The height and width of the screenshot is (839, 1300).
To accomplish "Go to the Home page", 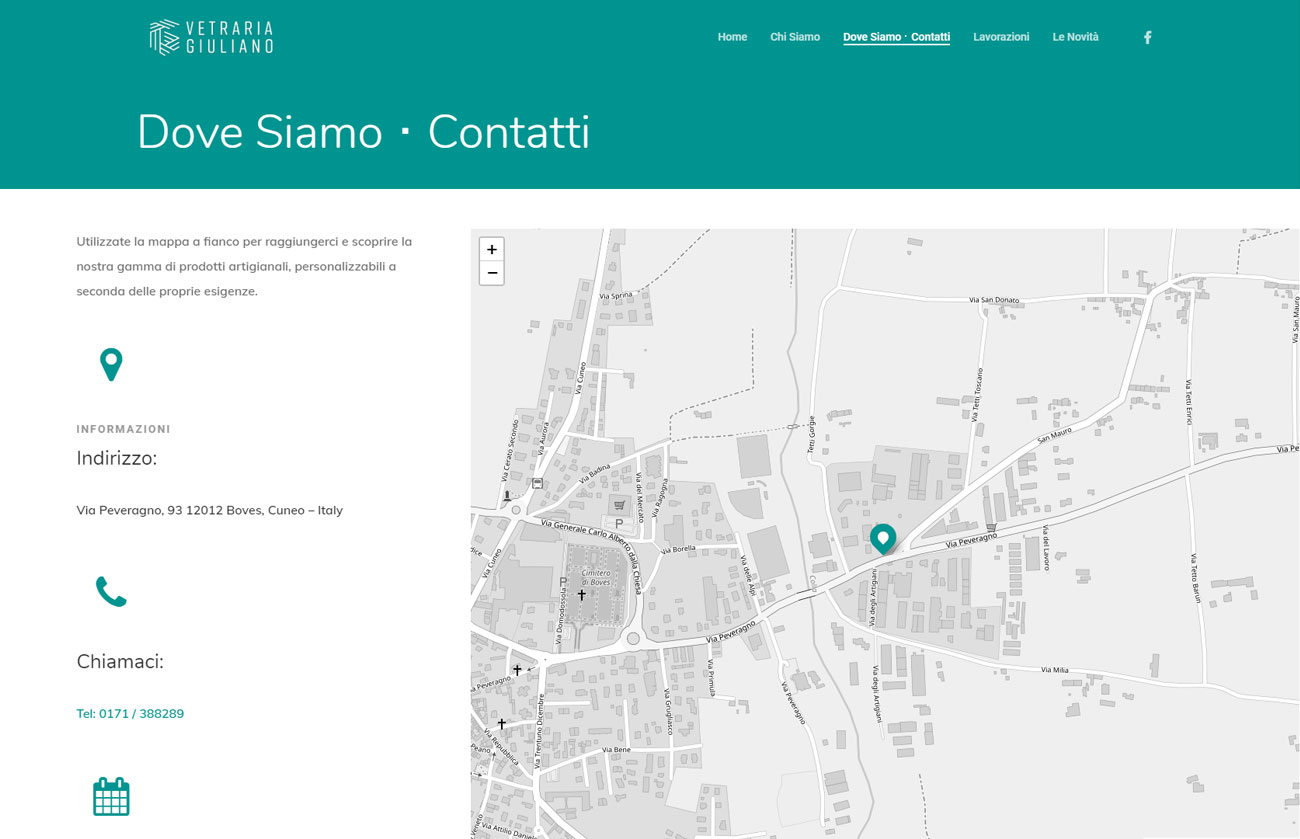I will click(732, 37).
